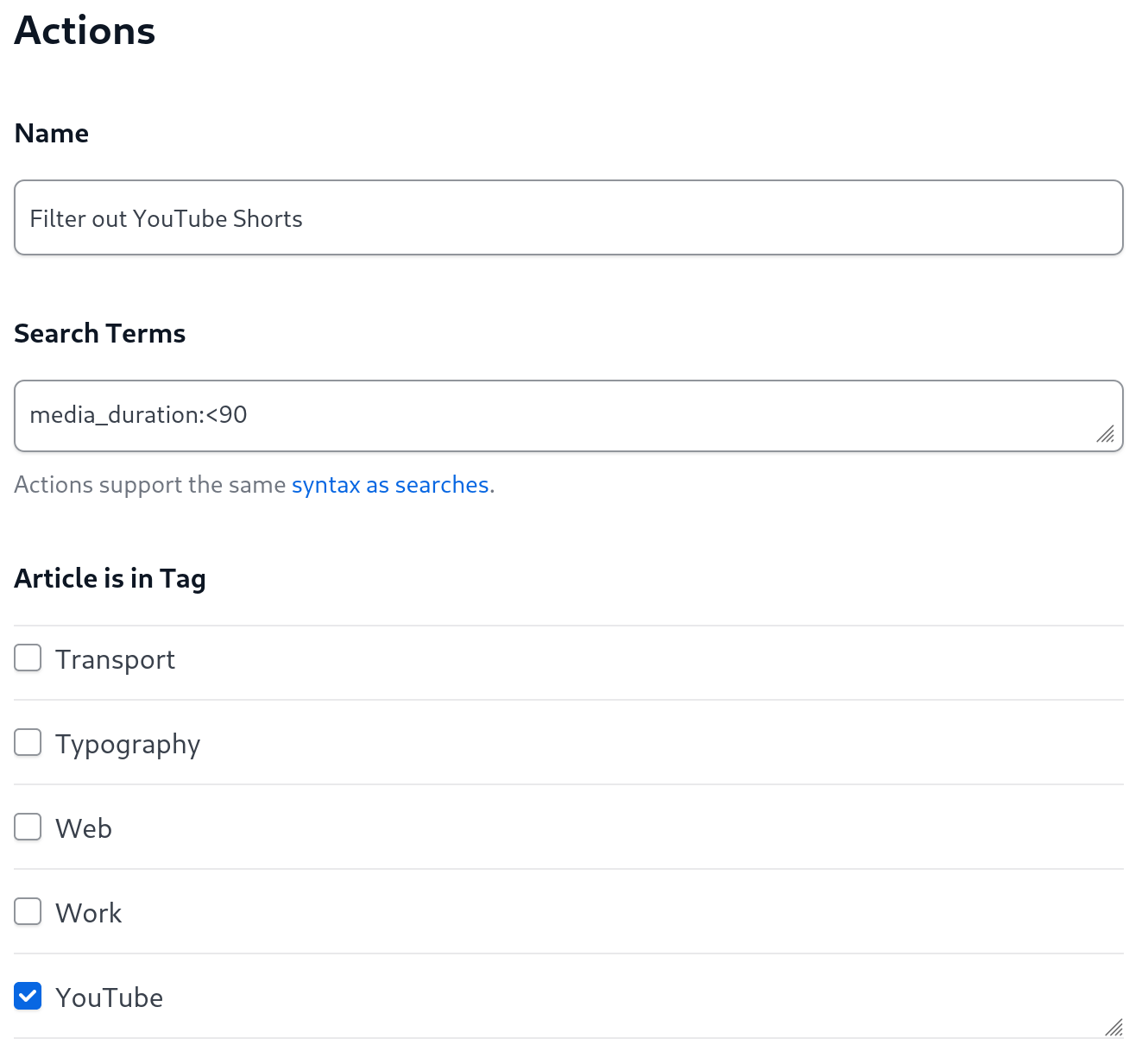Click the 'Actions support the same' helper text
This screenshot has height=1051, width=1148.
(150, 485)
